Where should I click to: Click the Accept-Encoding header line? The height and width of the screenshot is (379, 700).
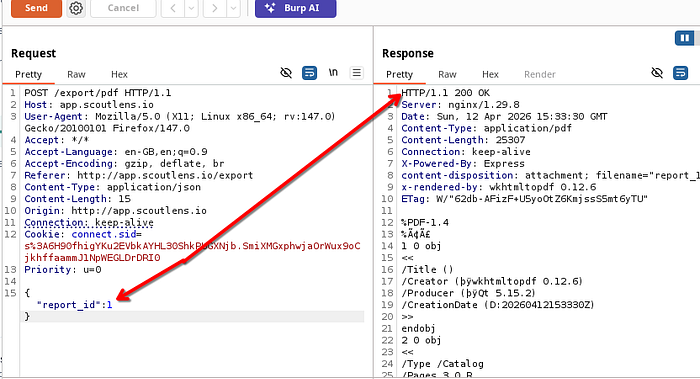click(124, 164)
